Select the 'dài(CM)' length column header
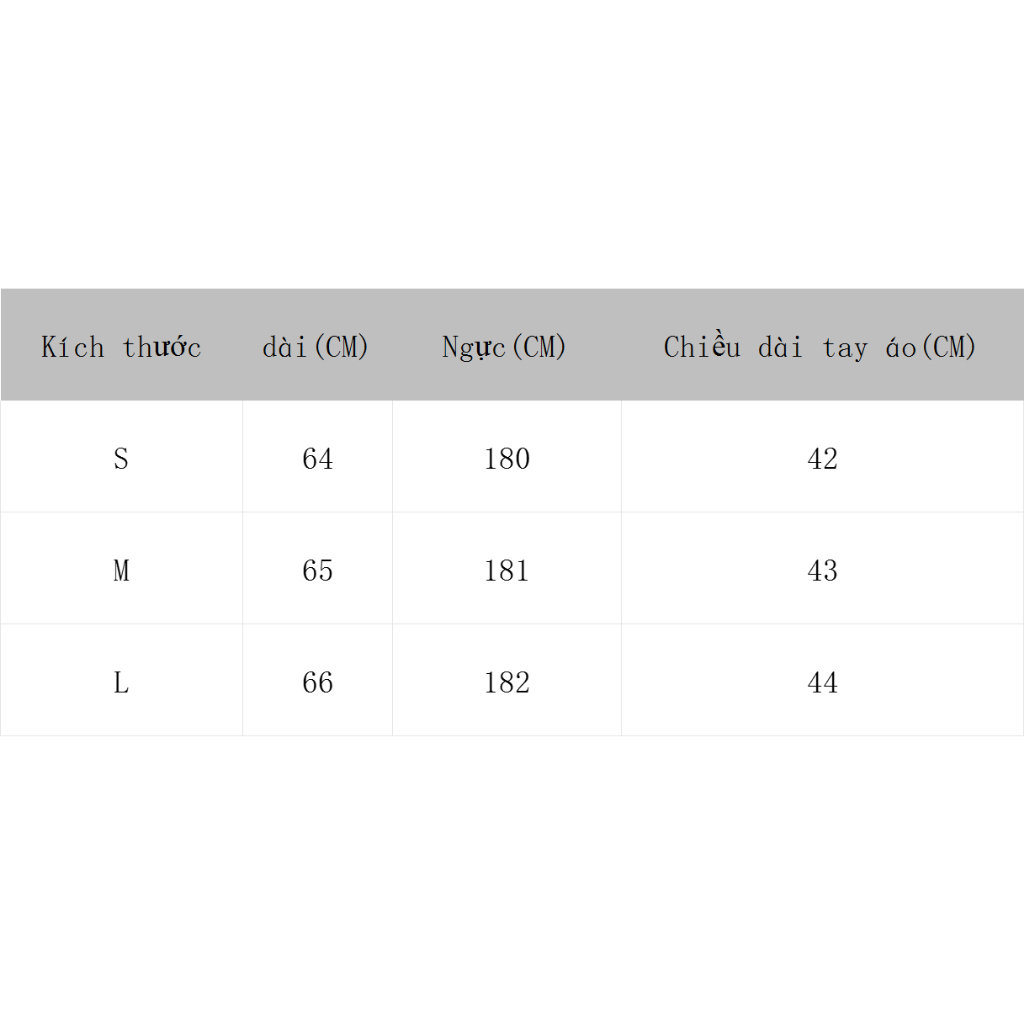 pyautogui.click(x=316, y=348)
